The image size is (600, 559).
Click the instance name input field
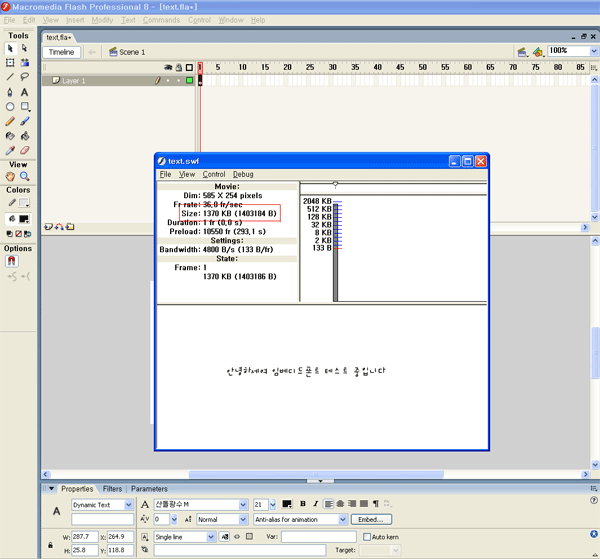(102, 519)
